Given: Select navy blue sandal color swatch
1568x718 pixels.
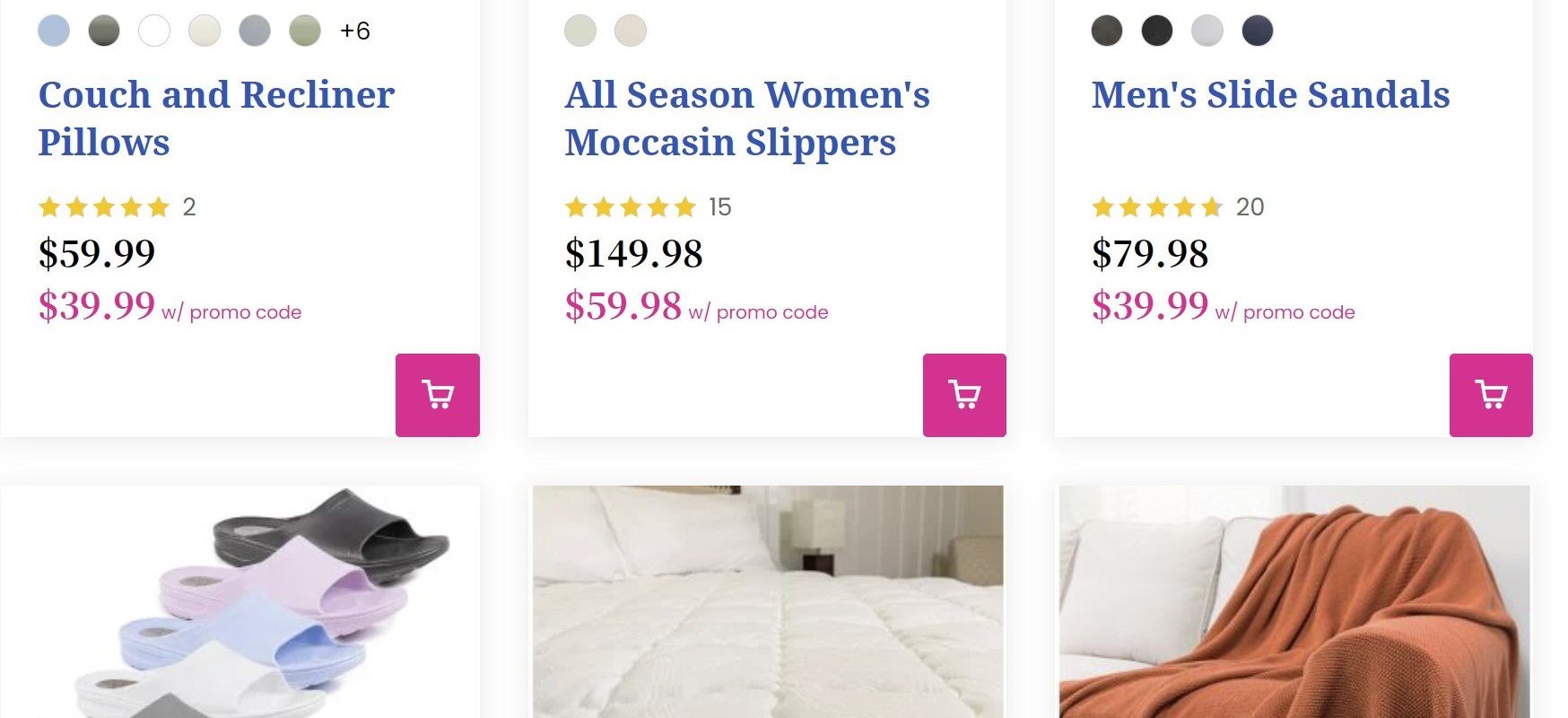Looking at the screenshot, I should 1258,31.
